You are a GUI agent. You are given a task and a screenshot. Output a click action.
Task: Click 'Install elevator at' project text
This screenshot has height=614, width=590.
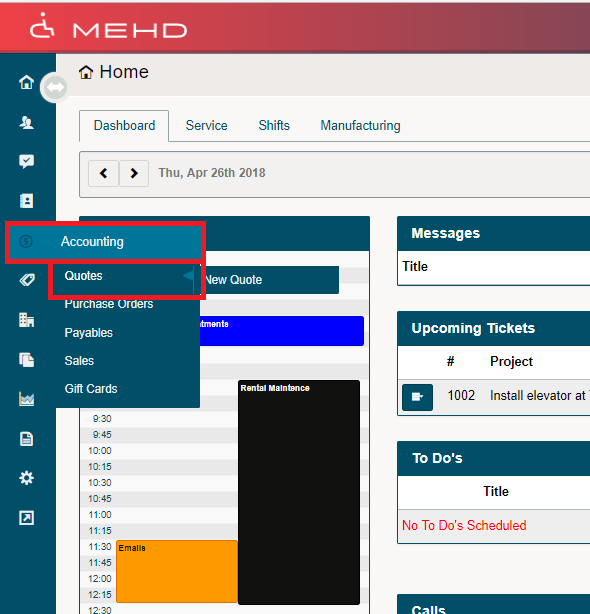click(538, 395)
